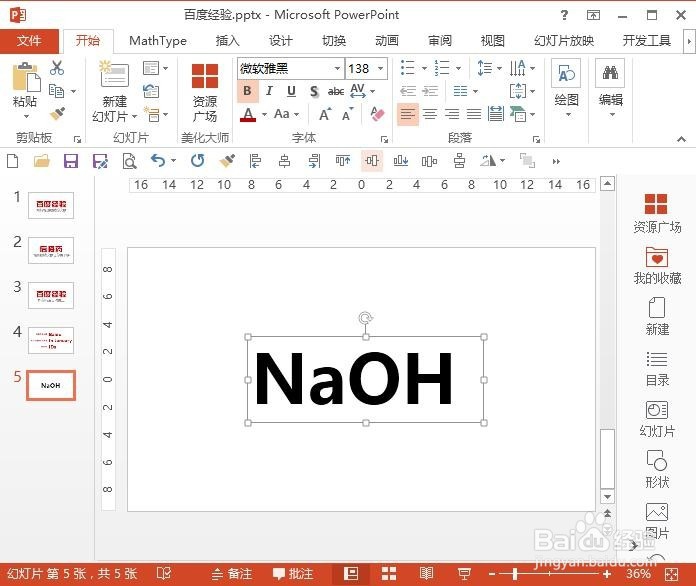Click 形状 in the right side panel
The height and width of the screenshot is (586, 696).
(657, 469)
